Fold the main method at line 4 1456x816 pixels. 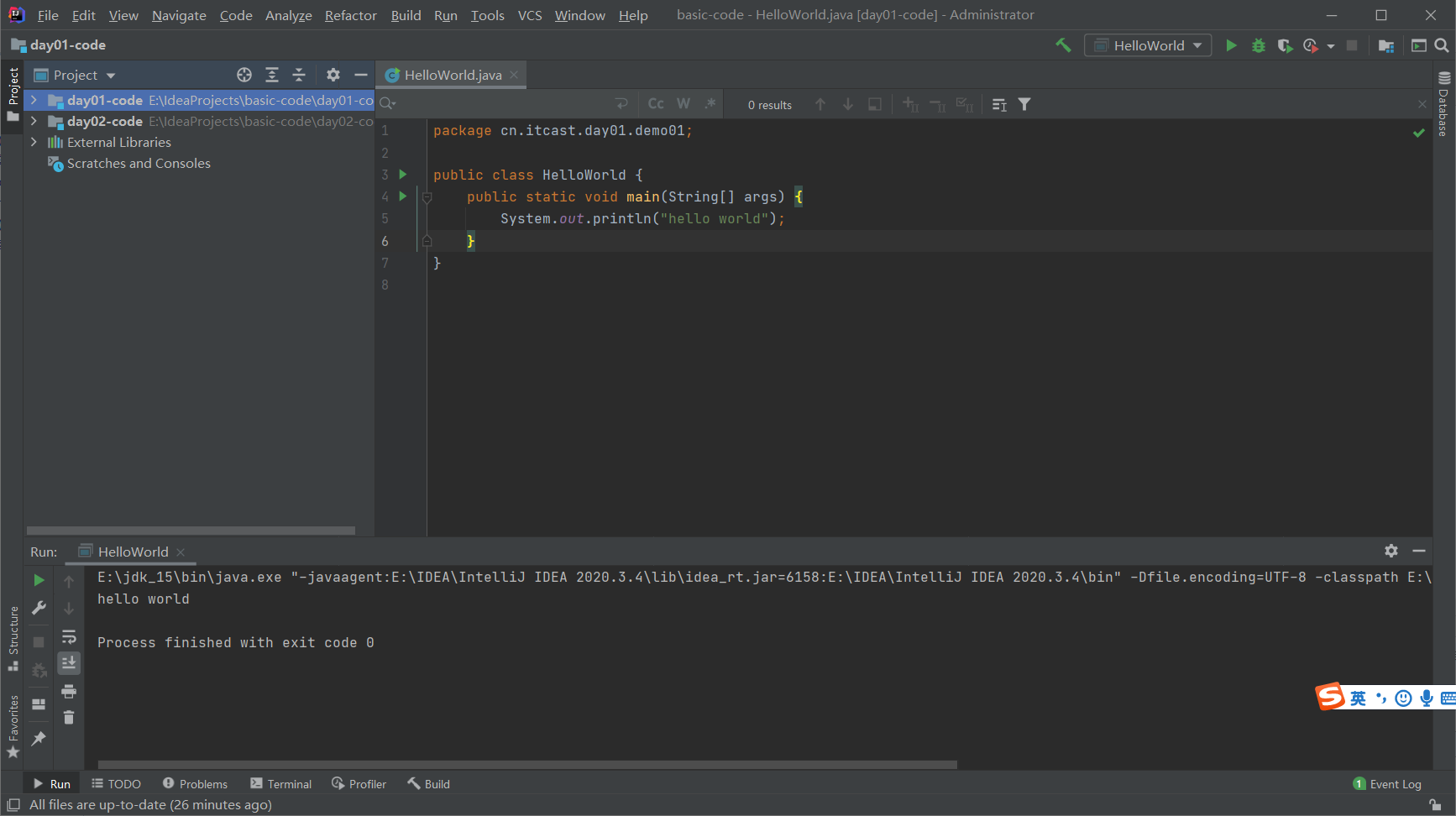[427, 197]
